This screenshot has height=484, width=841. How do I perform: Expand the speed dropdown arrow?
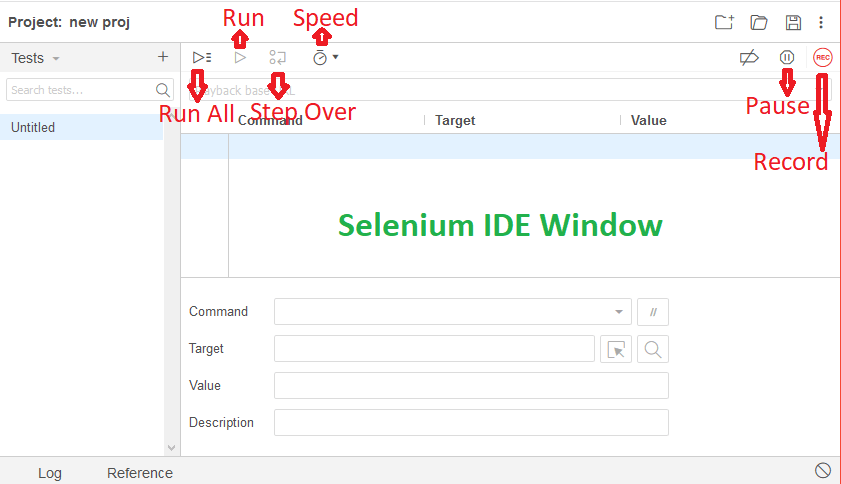point(335,57)
